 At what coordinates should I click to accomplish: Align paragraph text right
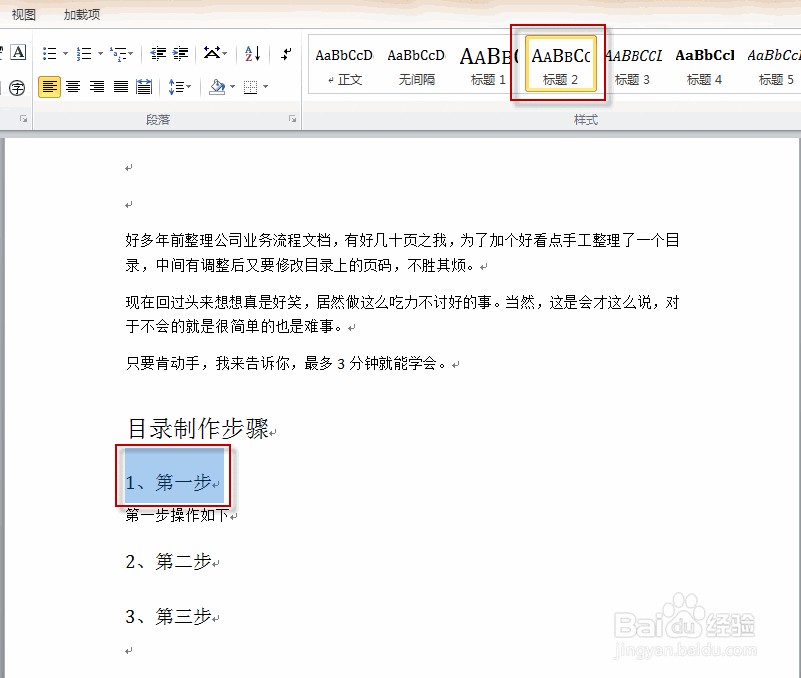[97, 87]
